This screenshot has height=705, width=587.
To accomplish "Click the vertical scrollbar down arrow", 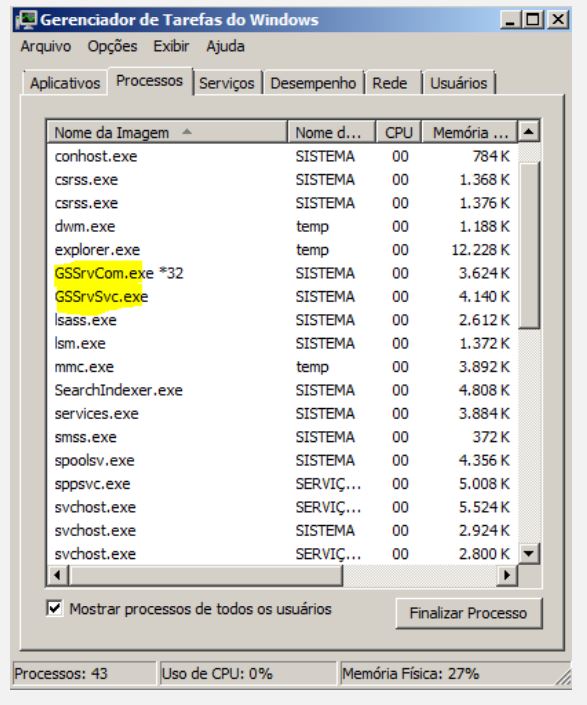I will coord(529,553).
